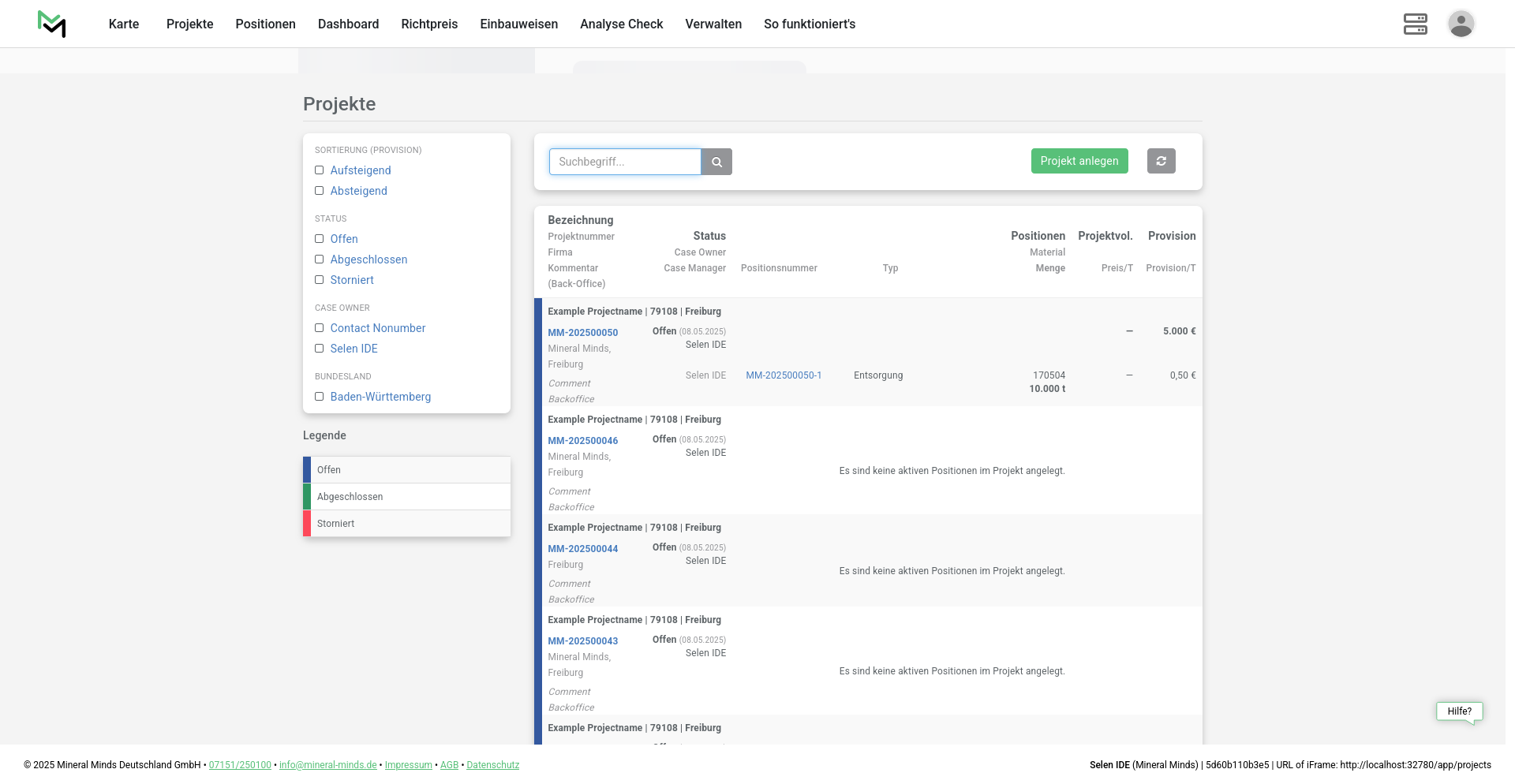Click the Mineral Minds logo

tap(52, 24)
